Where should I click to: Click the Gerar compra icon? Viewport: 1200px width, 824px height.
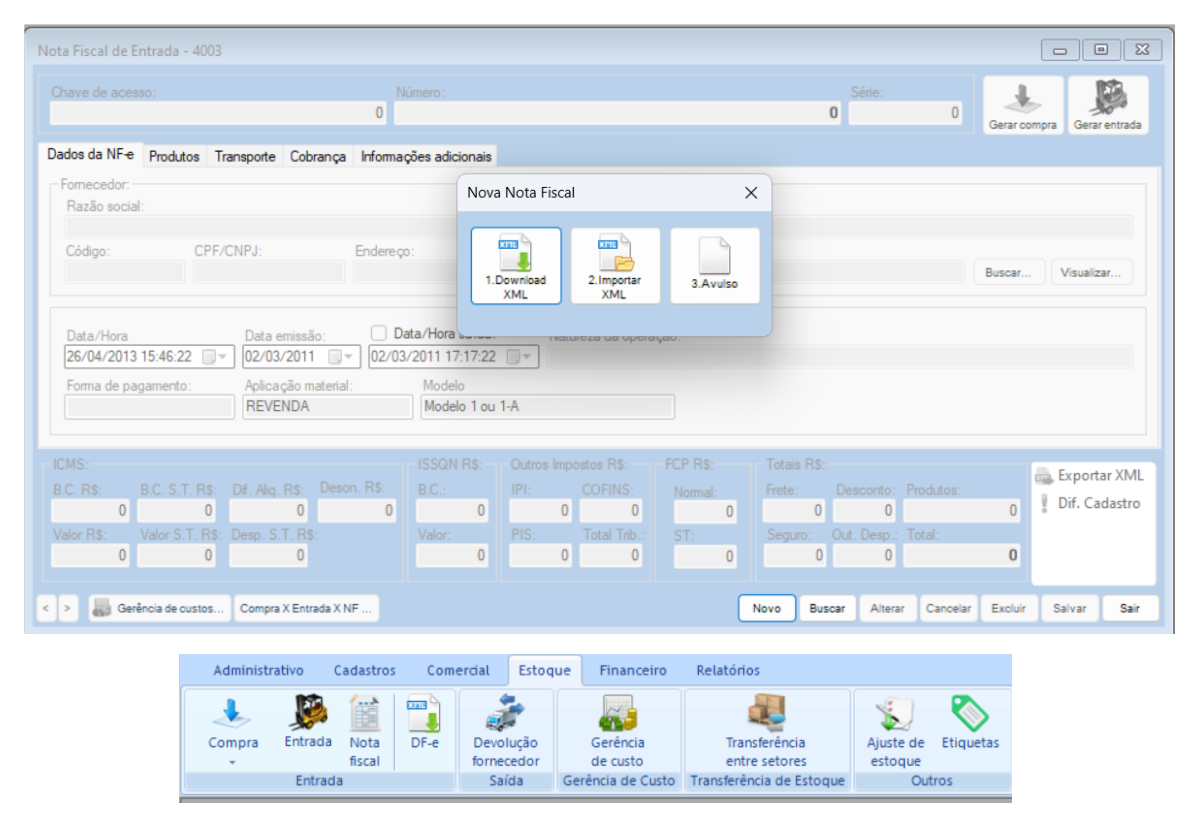pyautogui.click(x=1021, y=105)
